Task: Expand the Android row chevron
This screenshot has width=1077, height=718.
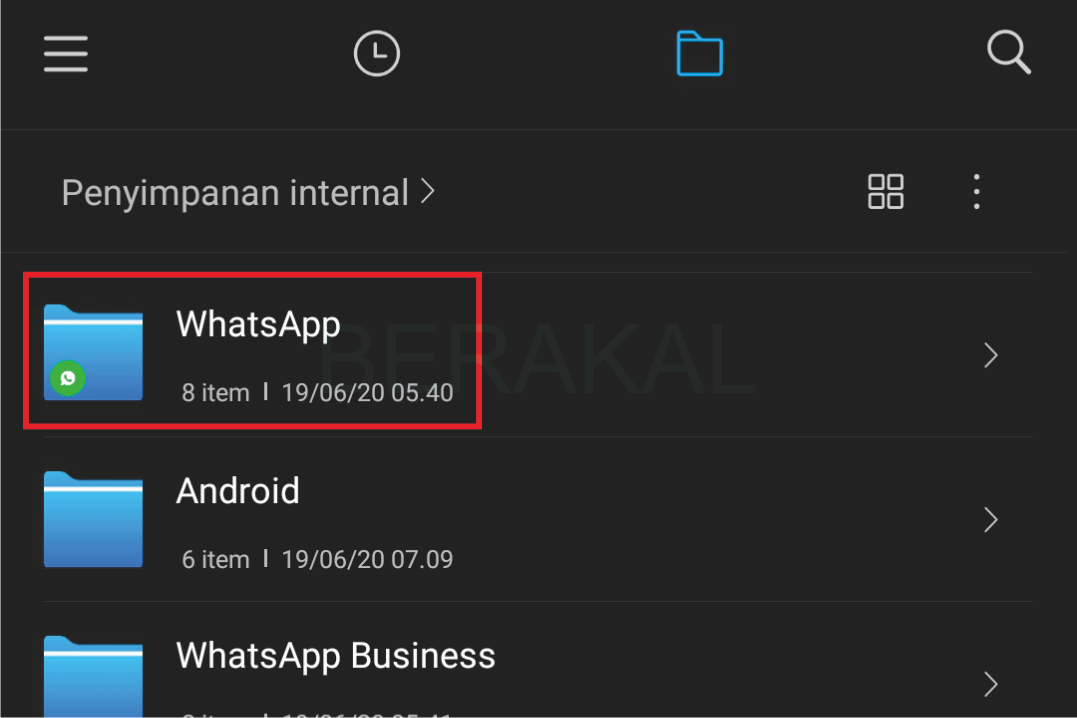Action: point(990,520)
